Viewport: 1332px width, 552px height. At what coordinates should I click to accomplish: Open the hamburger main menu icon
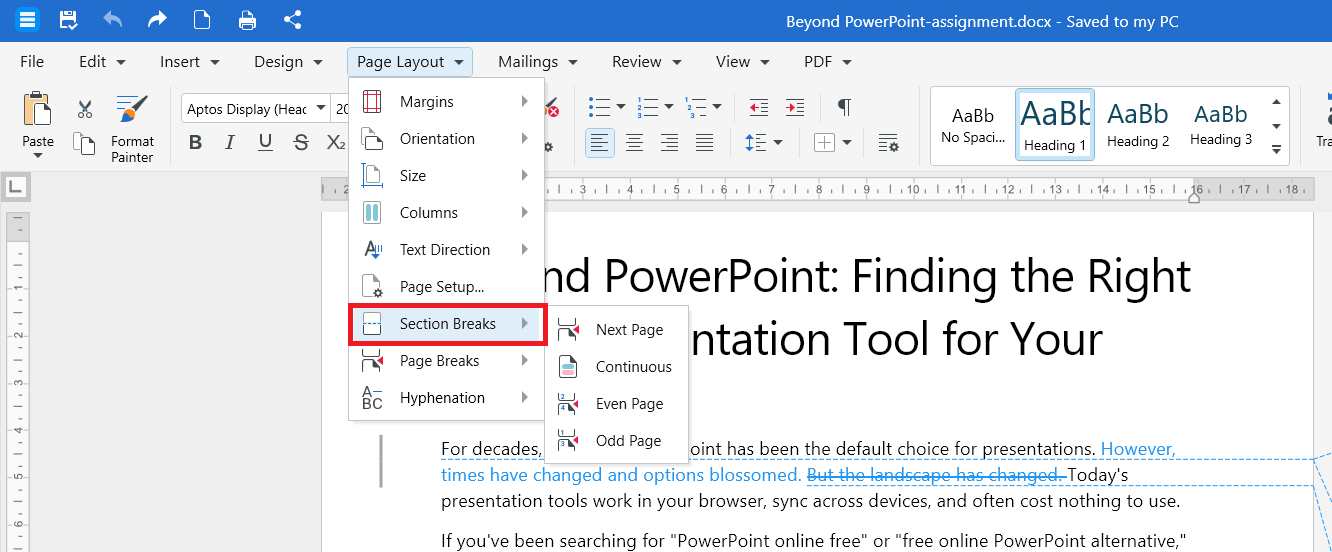(x=27, y=20)
